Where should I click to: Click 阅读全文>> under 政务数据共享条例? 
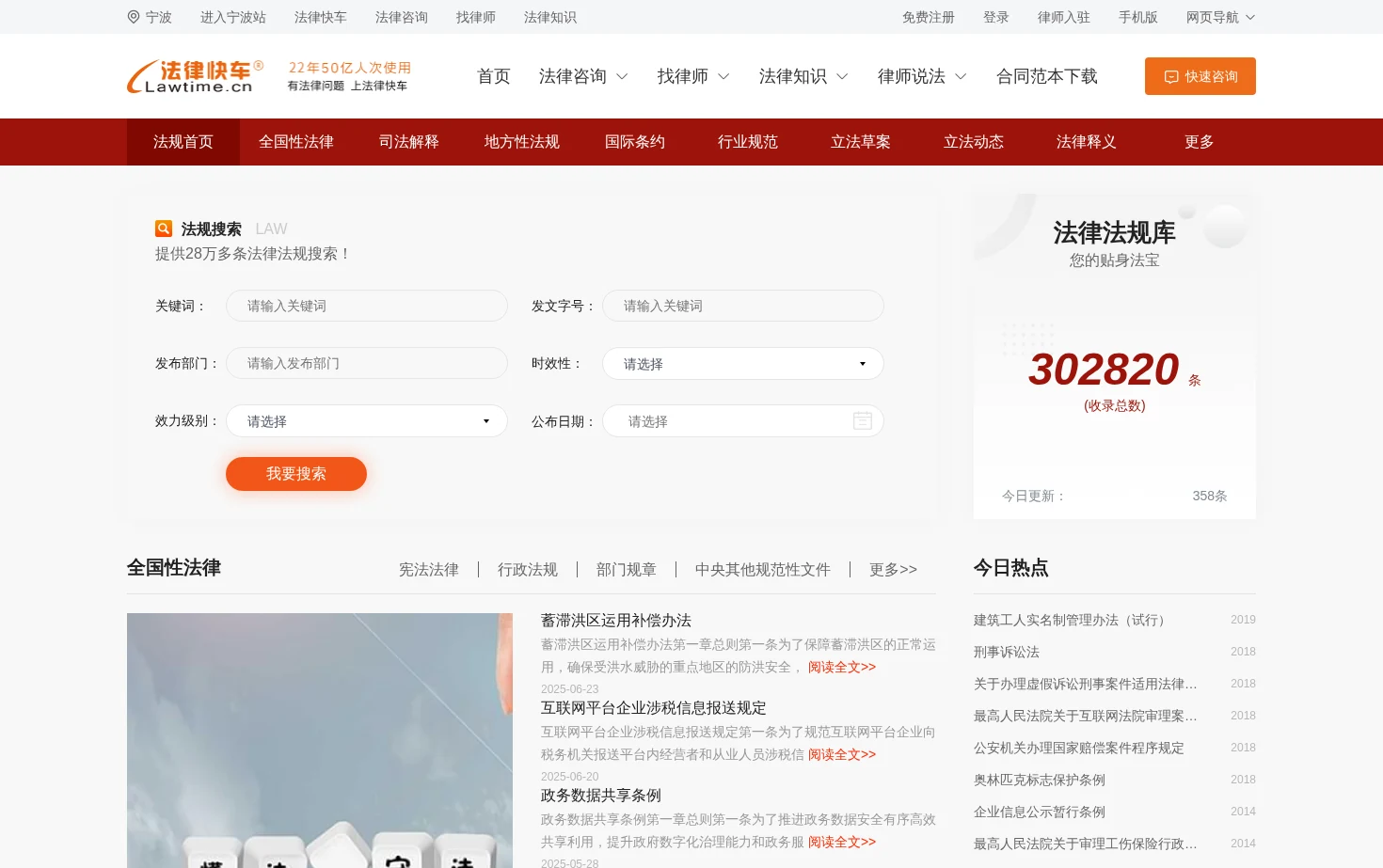(x=842, y=842)
